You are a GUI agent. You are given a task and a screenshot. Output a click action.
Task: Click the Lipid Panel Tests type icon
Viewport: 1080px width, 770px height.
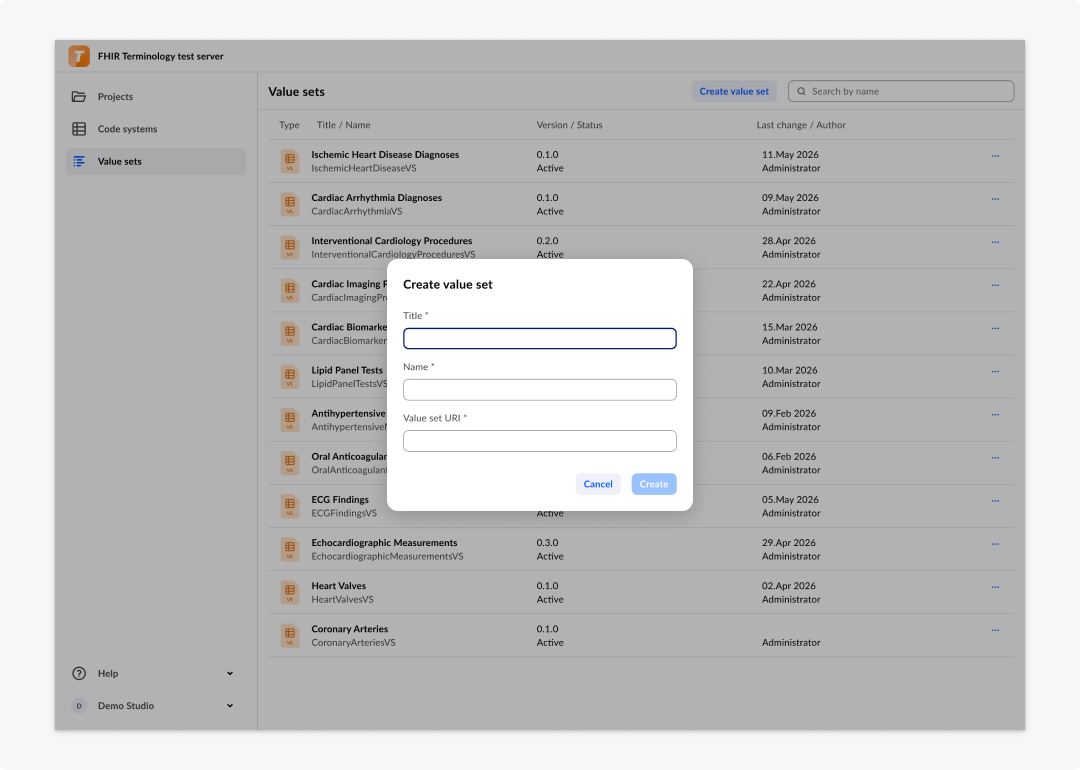point(290,377)
